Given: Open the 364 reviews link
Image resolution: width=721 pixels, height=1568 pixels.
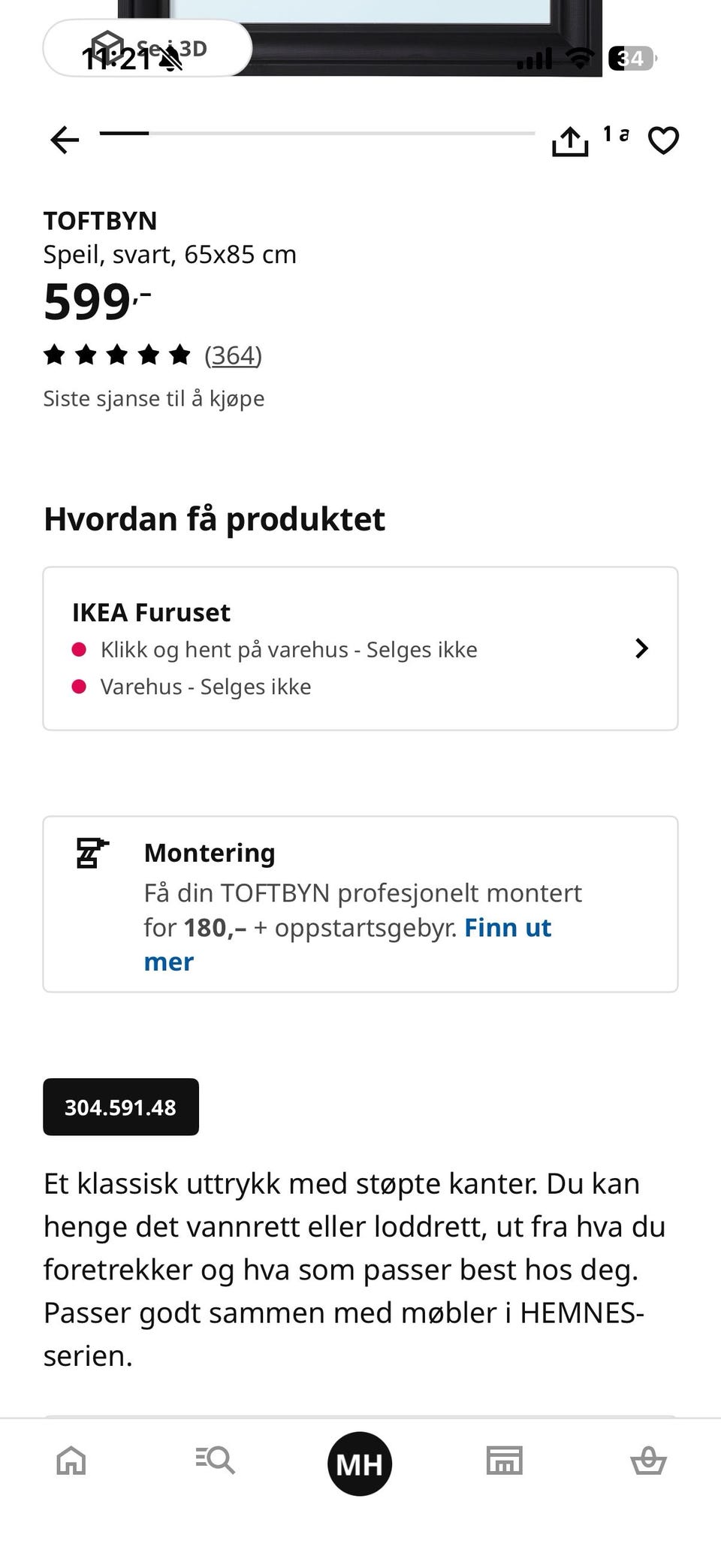Looking at the screenshot, I should (234, 355).
